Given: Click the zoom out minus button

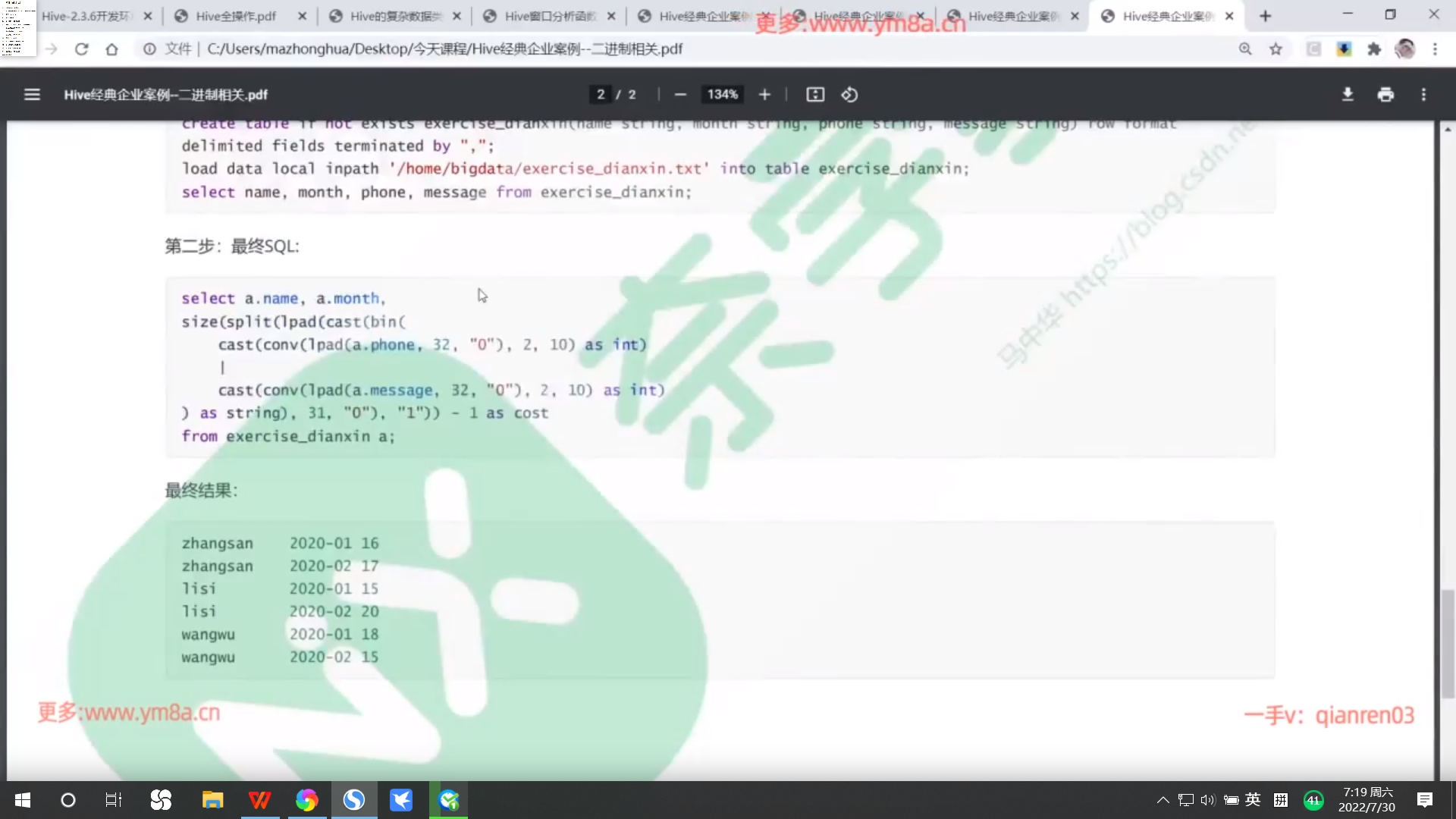Looking at the screenshot, I should point(680,95).
